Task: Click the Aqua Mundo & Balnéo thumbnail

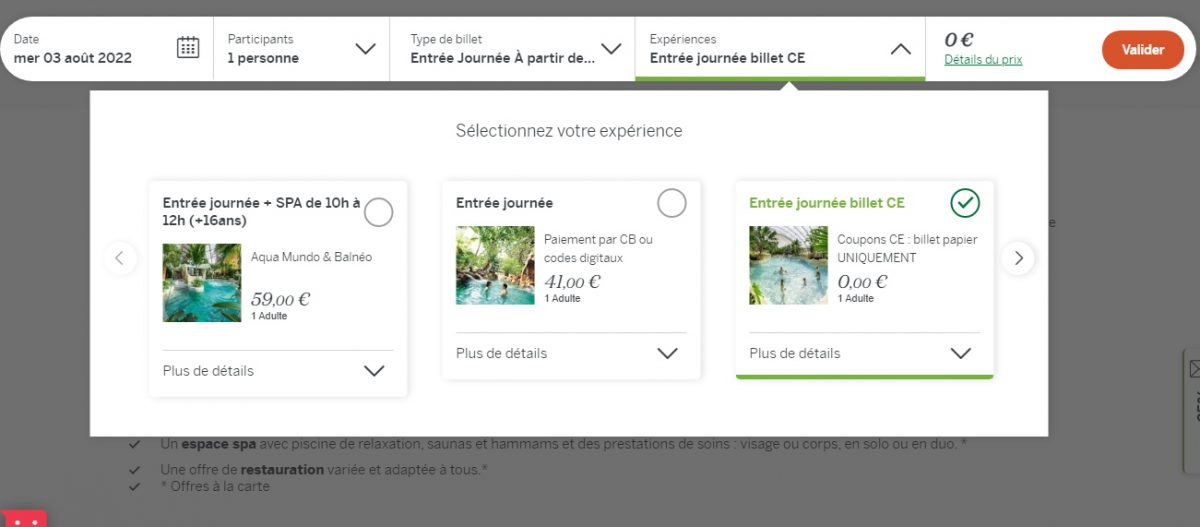Action: (x=202, y=282)
